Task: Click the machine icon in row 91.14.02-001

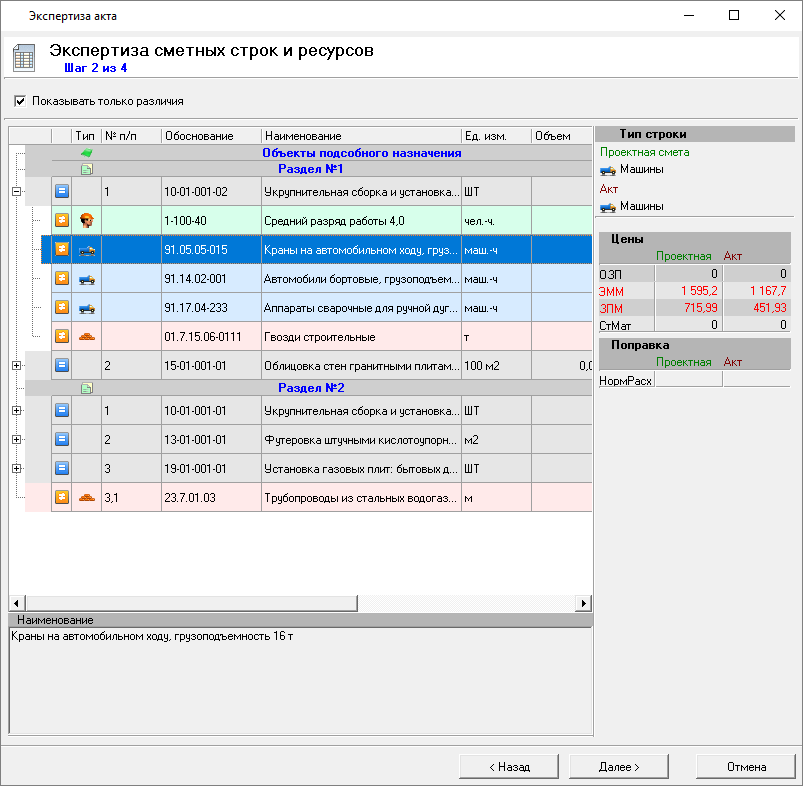Action: pos(87,279)
